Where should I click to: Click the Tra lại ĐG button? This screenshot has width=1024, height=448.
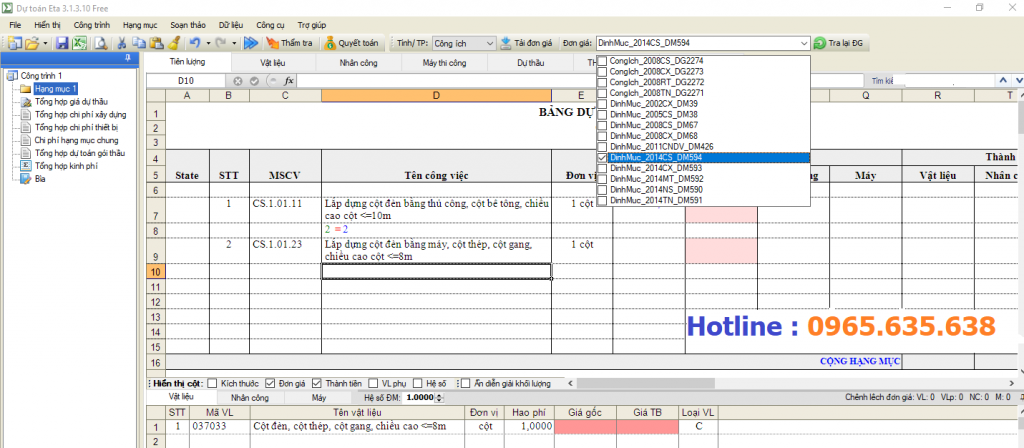pos(837,43)
